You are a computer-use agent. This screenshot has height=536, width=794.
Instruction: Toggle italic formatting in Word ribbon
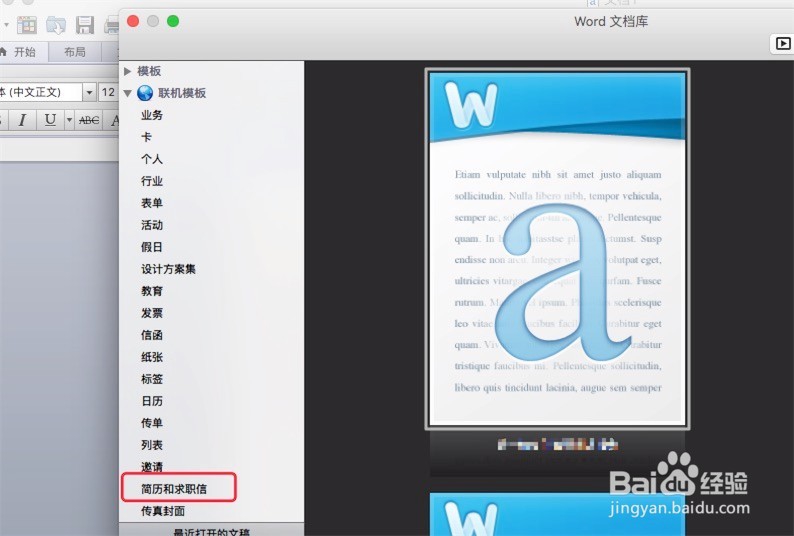(22, 120)
